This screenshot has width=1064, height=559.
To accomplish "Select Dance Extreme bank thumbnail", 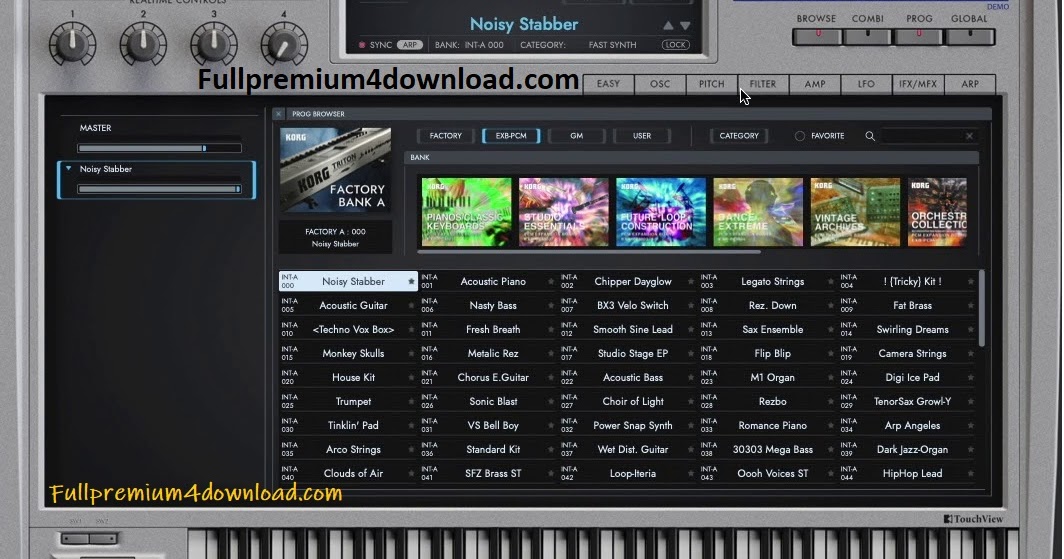I will (758, 212).
